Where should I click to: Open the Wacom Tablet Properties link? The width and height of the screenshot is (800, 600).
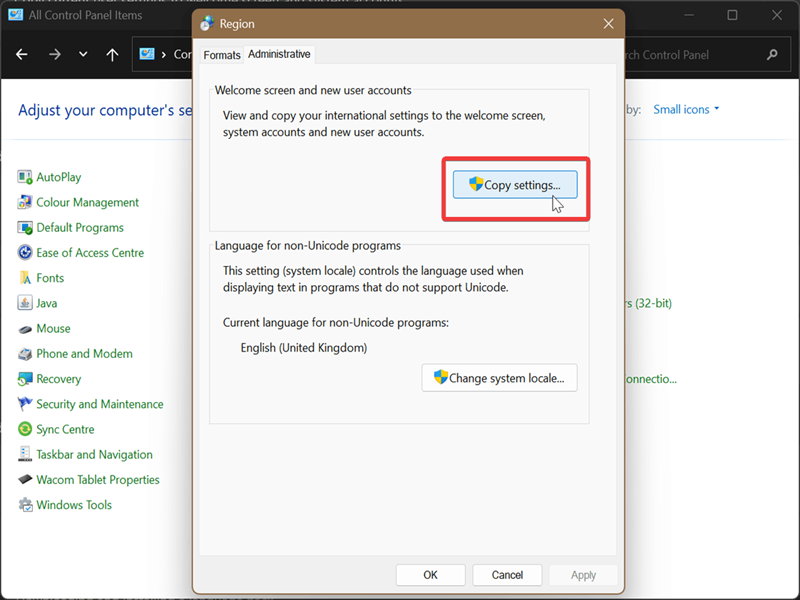pyautogui.click(x=98, y=480)
